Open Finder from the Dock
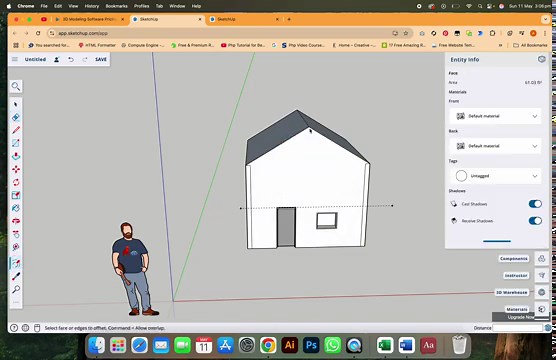This screenshot has width=556, height=360. pyautogui.click(x=96, y=345)
